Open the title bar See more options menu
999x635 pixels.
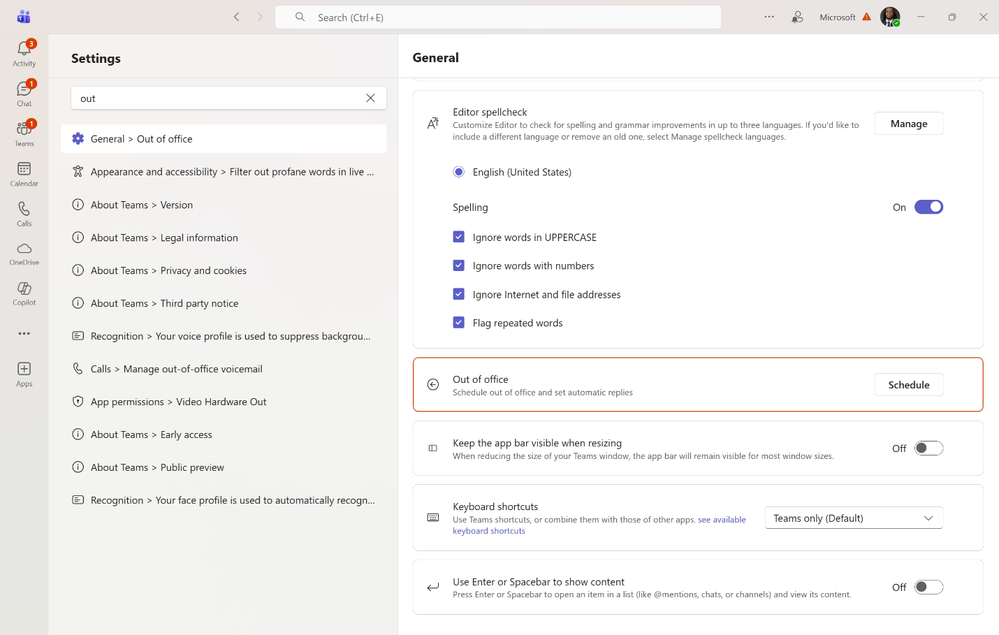[768, 17]
